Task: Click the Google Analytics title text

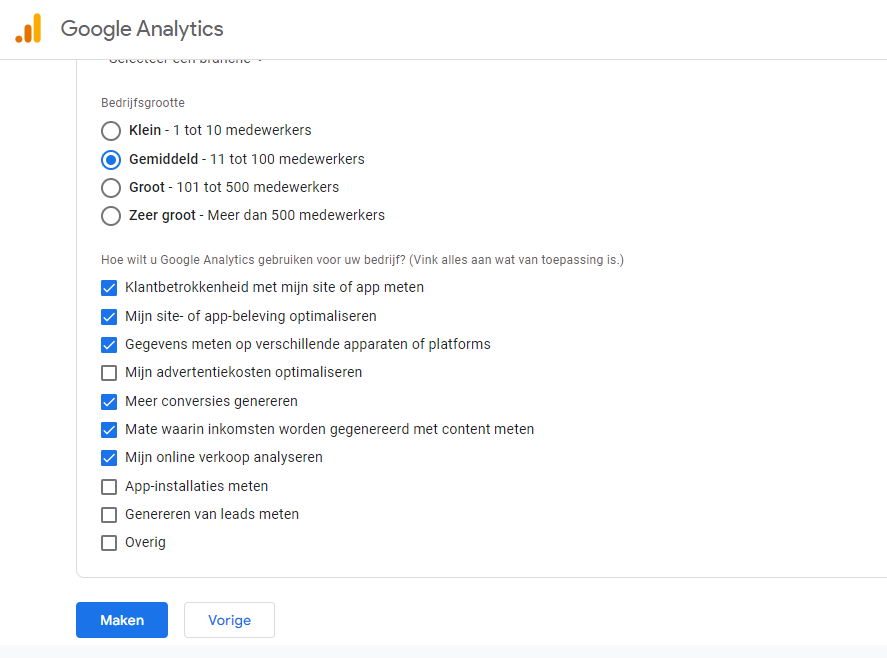Action: point(142,29)
